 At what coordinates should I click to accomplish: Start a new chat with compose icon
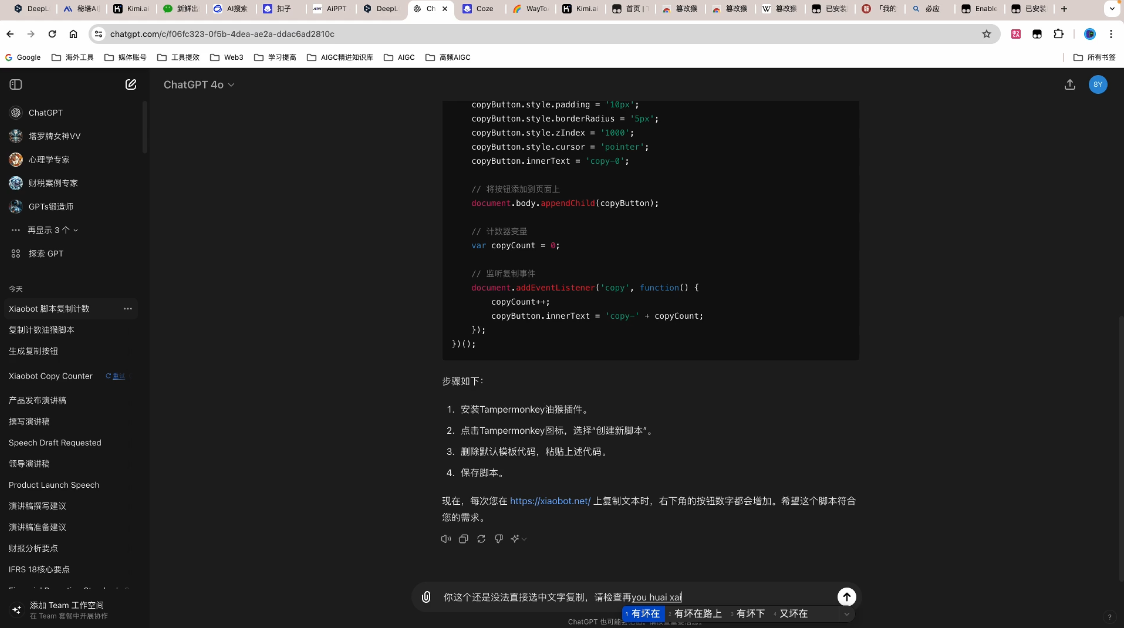click(131, 85)
